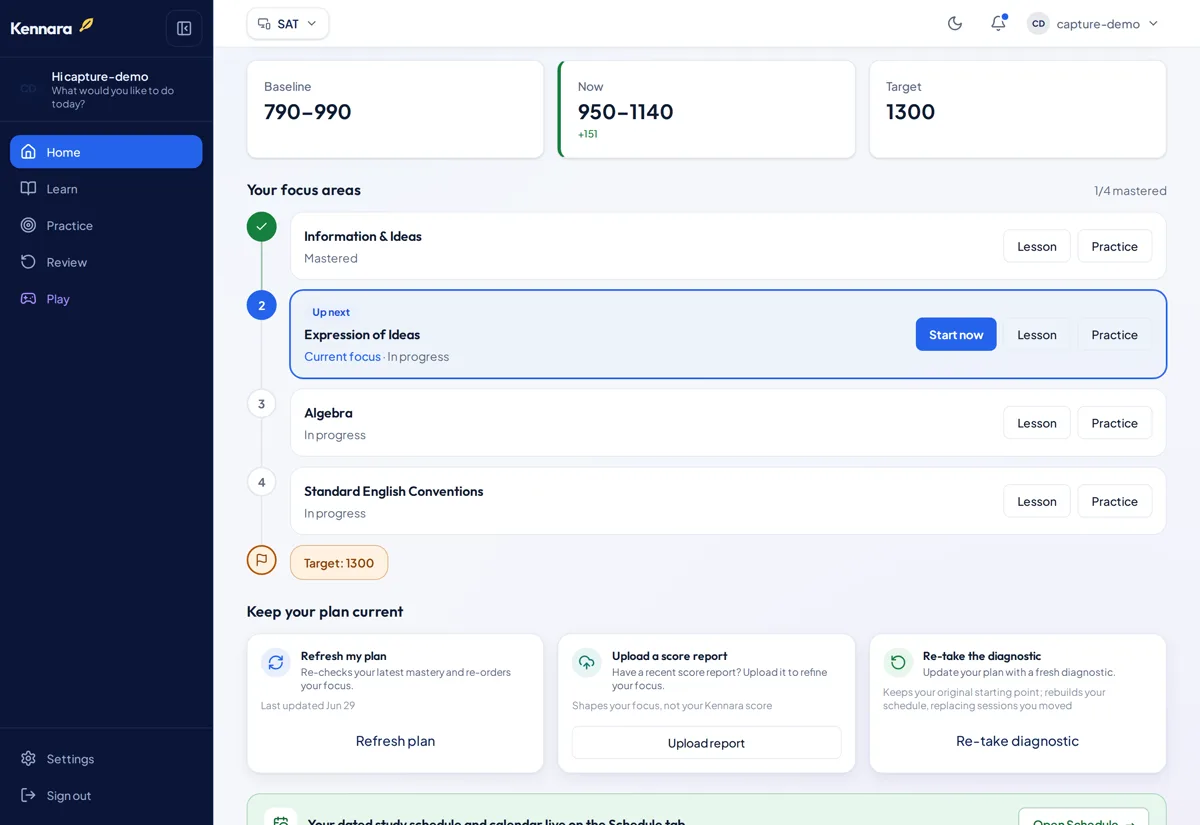Open the Expression of Ideas lesson
Viewport: 1200px width, 825px height.
(x=1037, y=334)
